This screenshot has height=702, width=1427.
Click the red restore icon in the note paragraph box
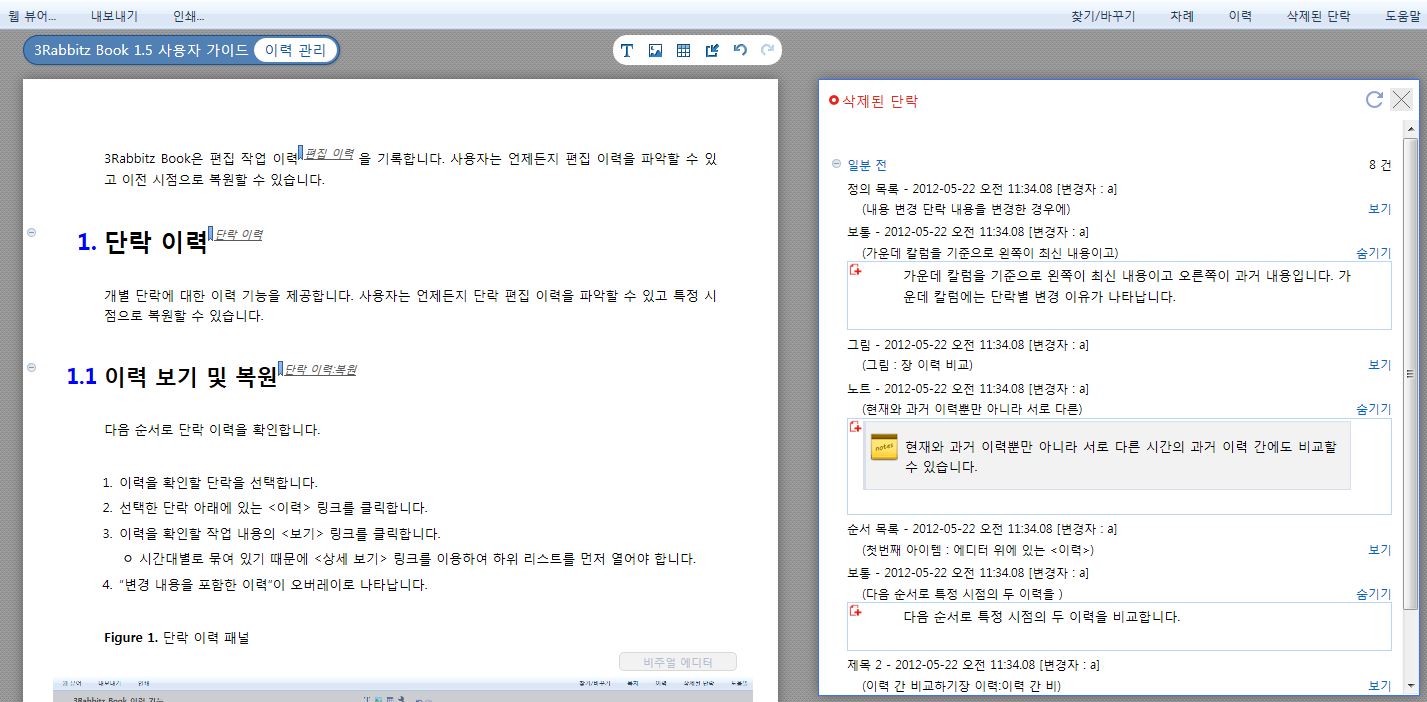[x=855, y=427]
